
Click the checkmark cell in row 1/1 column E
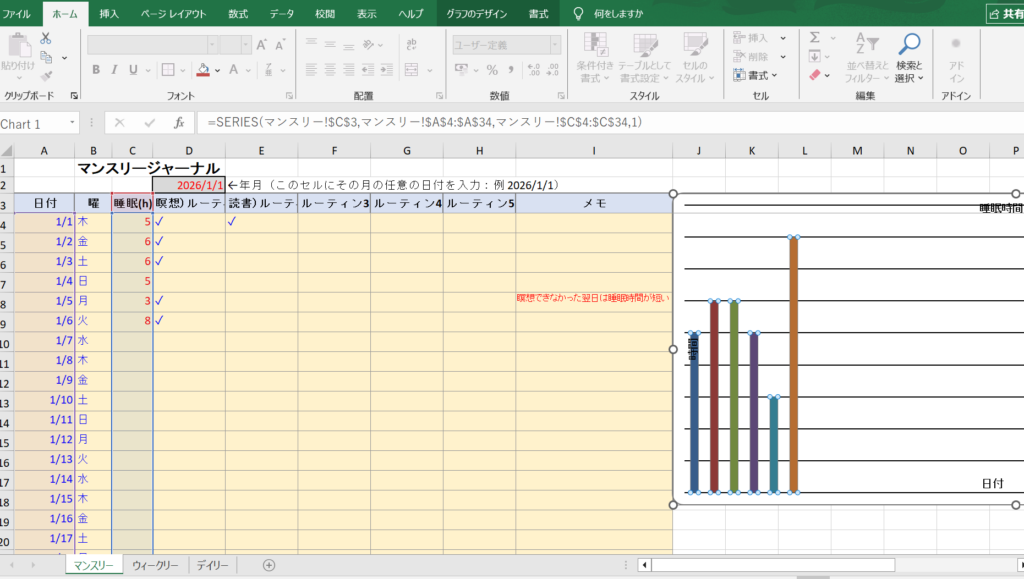point(232,222)
